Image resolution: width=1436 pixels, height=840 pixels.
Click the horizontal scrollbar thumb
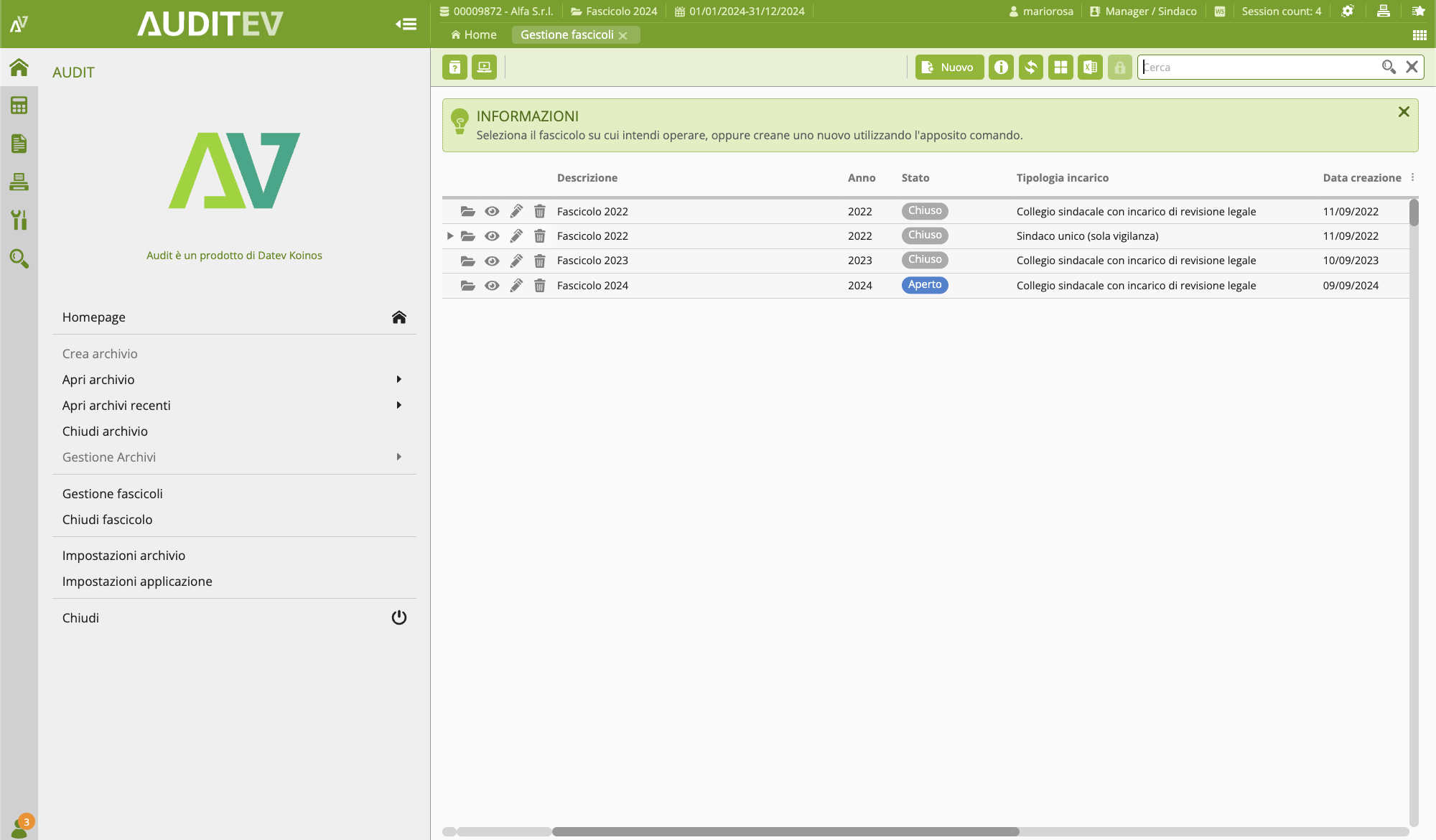click(785, 831)
